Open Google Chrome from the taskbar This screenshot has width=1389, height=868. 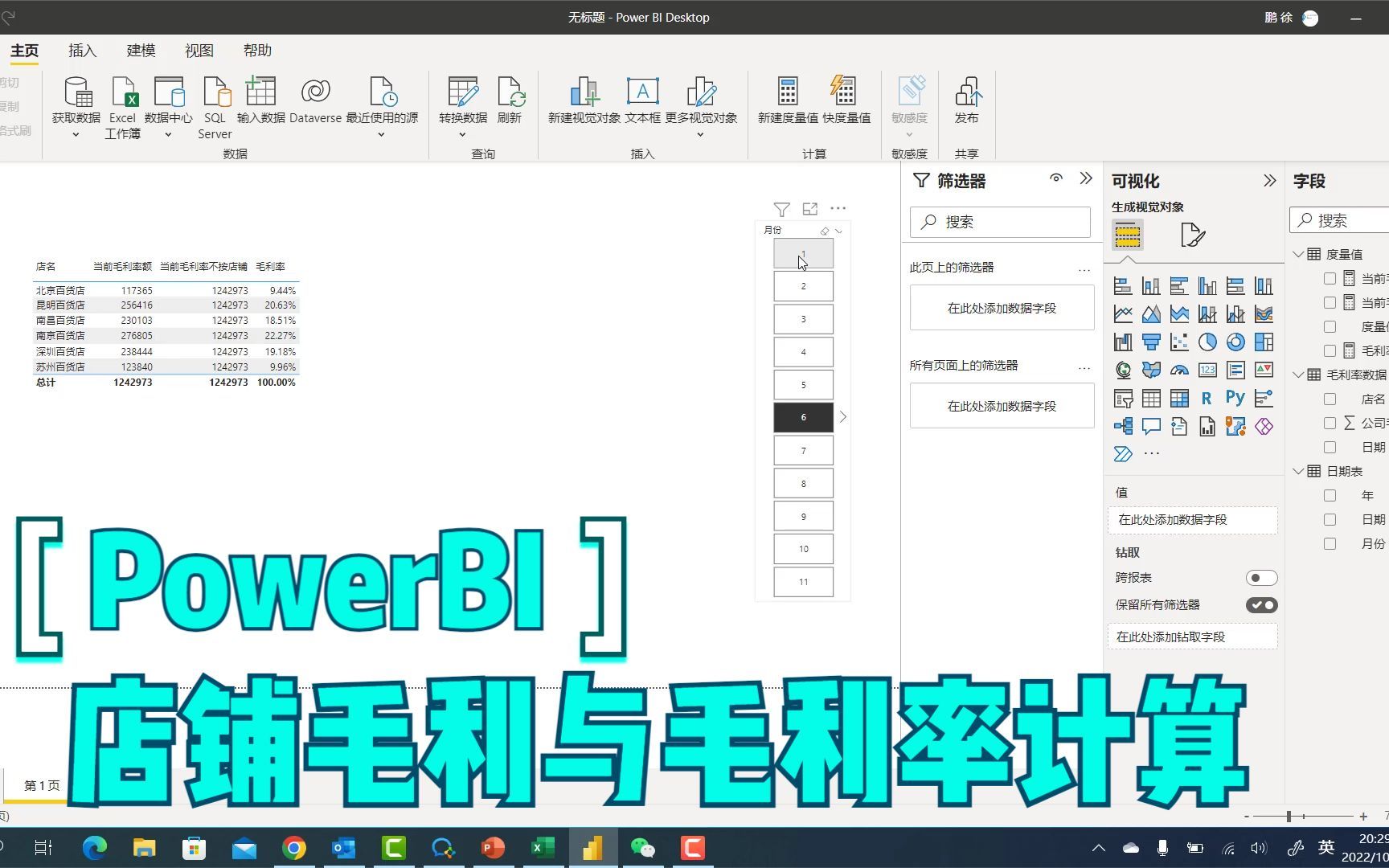pos(293,848)
